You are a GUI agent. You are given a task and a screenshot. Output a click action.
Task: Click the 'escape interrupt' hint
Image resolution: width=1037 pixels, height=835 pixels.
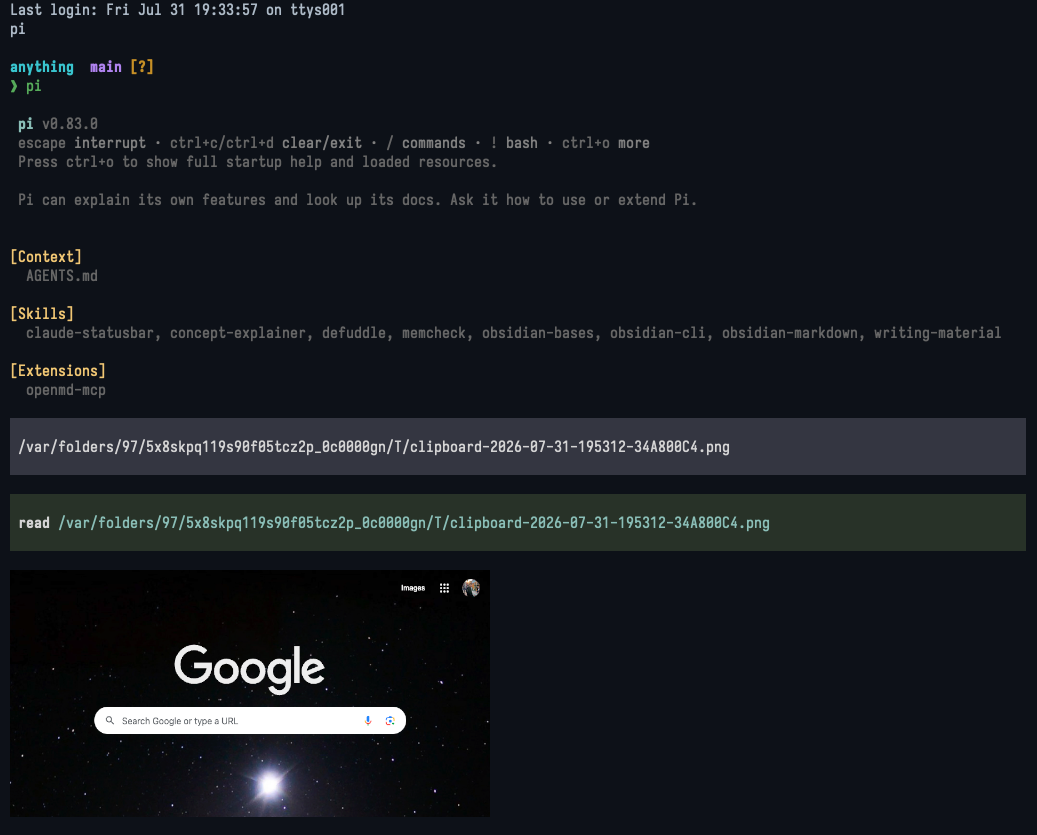point(82,143)
